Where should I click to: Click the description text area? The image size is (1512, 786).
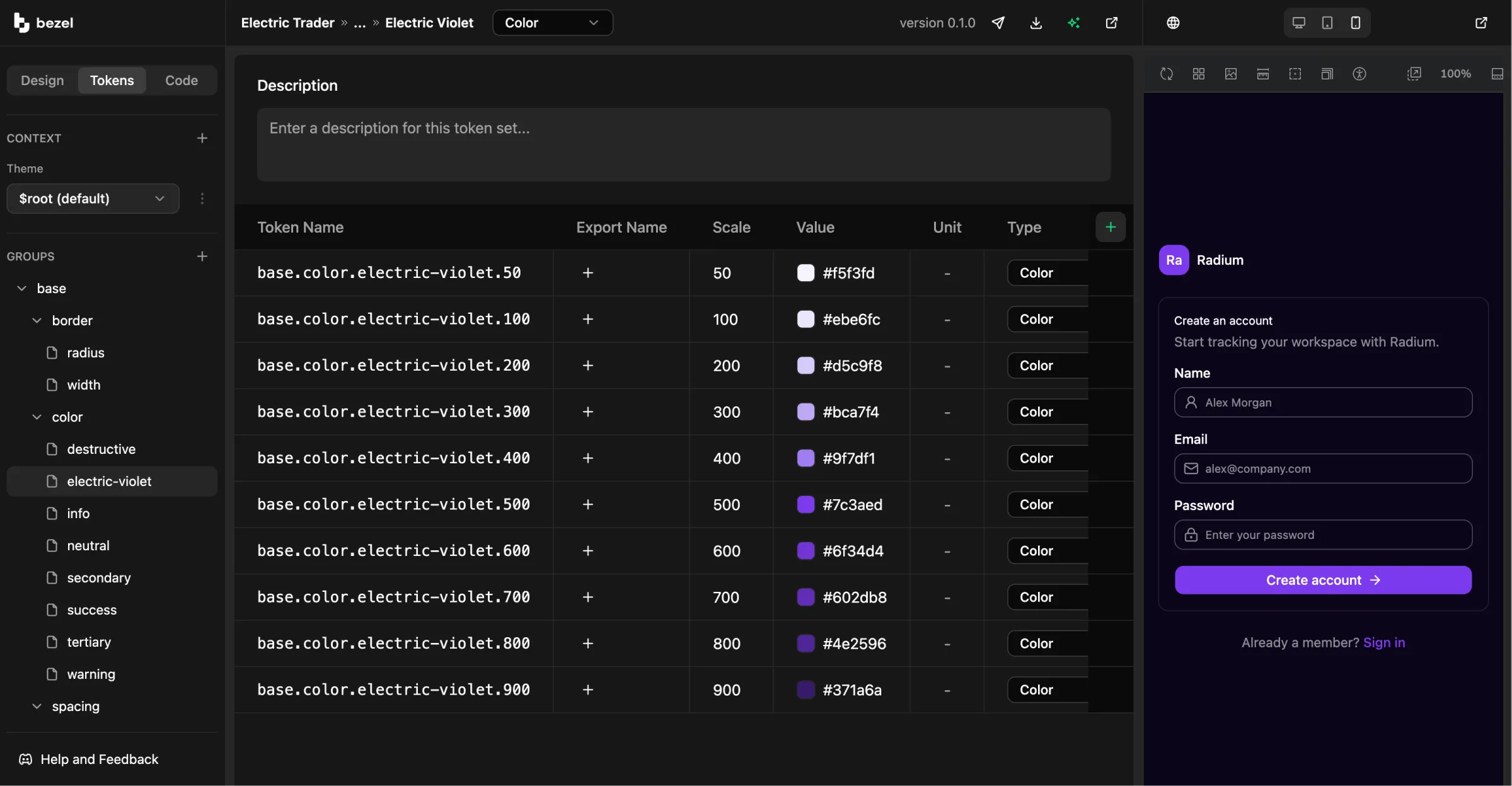tap(683, 144)
